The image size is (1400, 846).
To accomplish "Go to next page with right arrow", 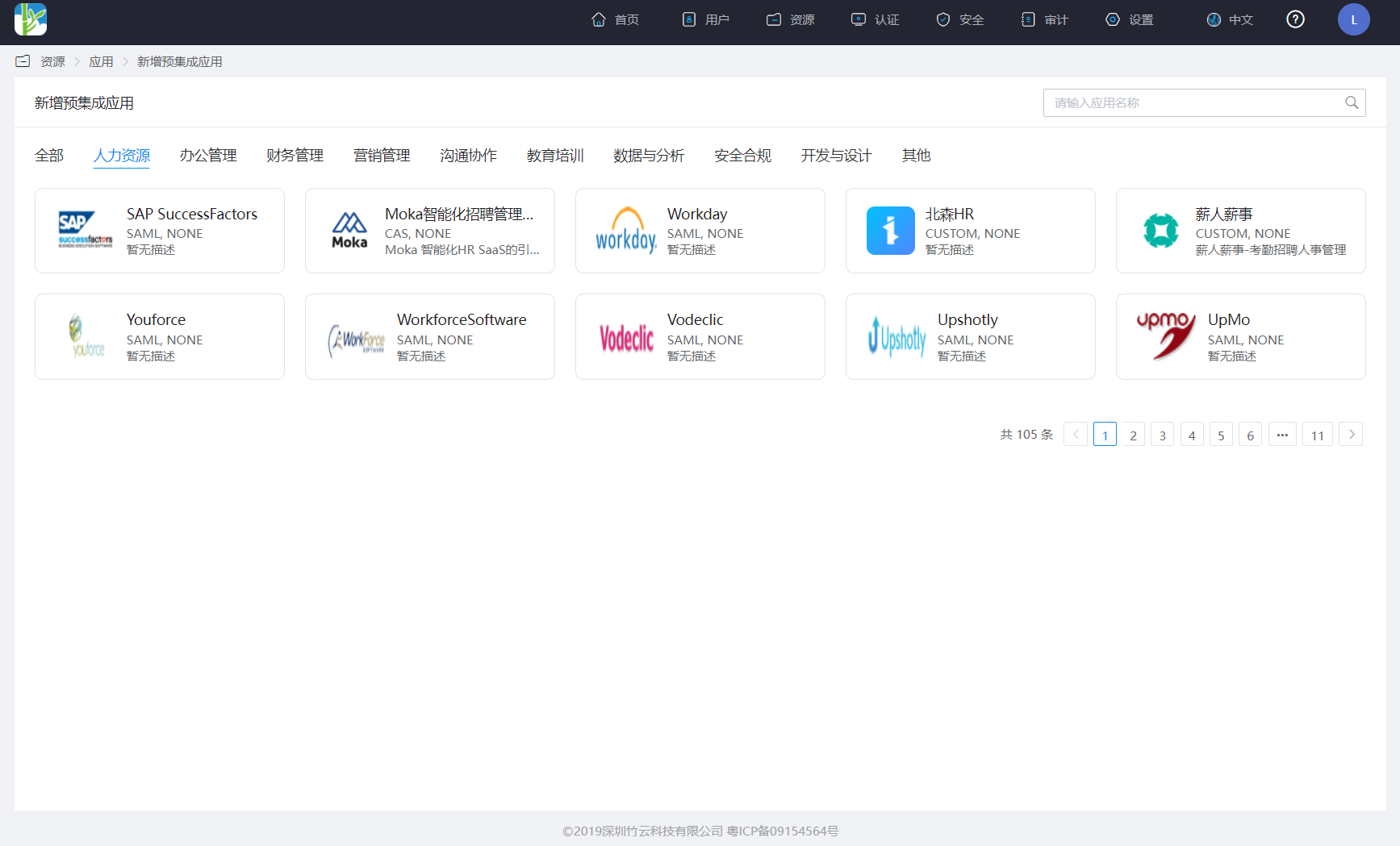I will point(1352,434).
